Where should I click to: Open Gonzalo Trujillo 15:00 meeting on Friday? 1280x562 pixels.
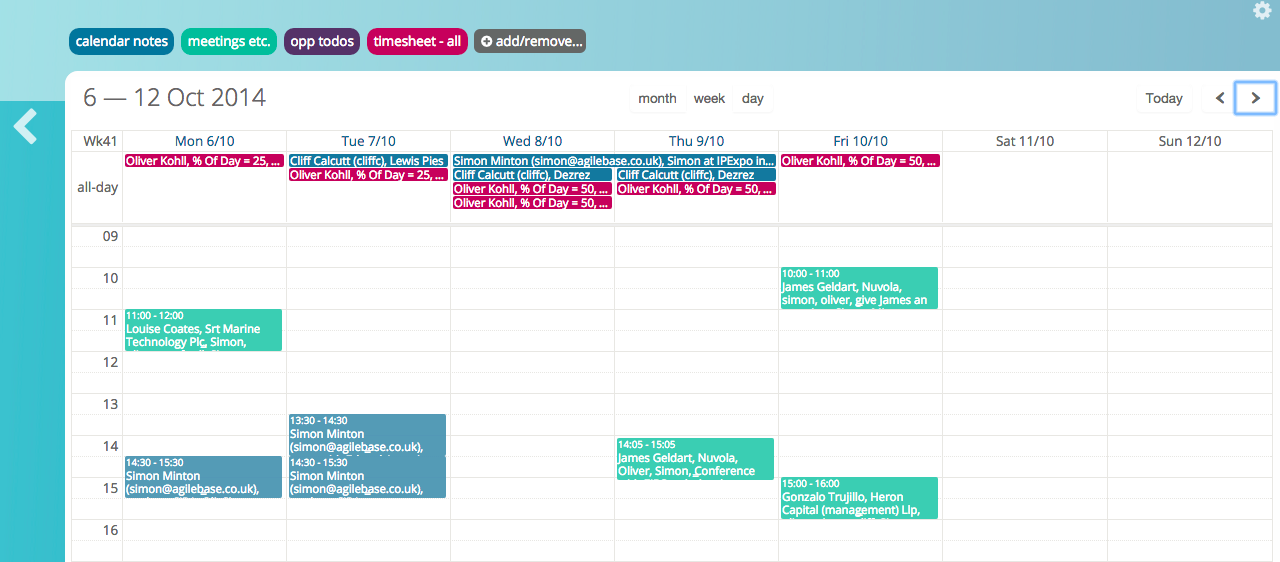point(859,498)
